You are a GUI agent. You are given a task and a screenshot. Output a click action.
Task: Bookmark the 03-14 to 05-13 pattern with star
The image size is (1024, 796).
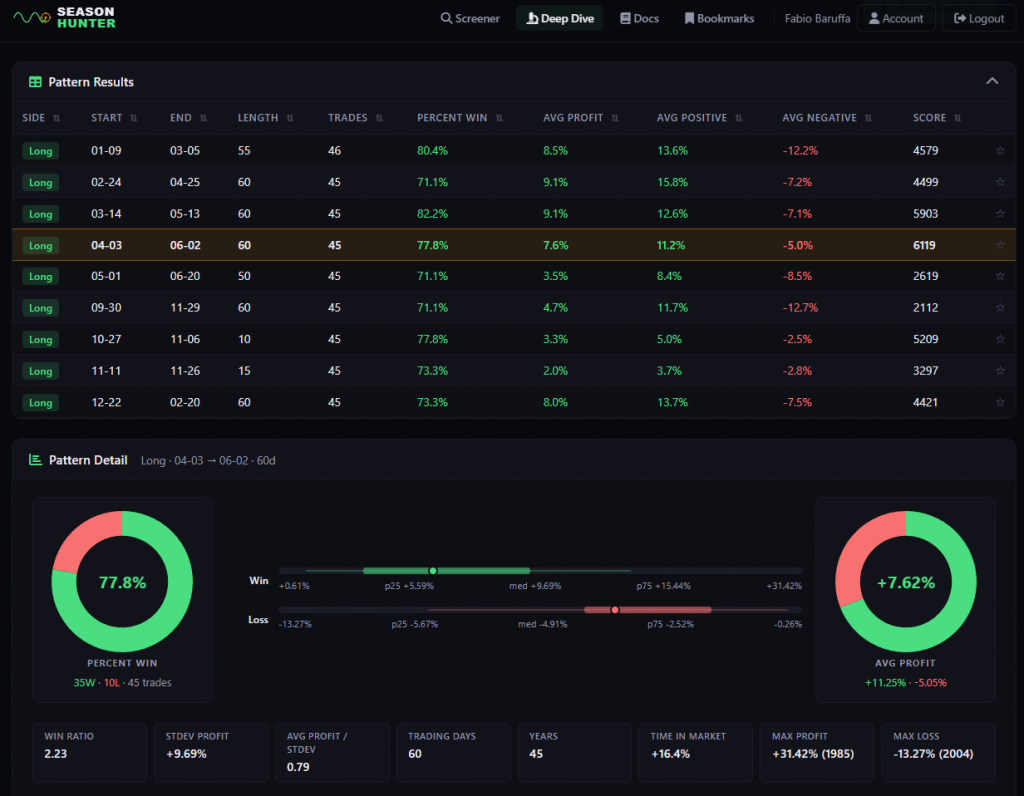pyautogui.click(x=1000, y=214)
